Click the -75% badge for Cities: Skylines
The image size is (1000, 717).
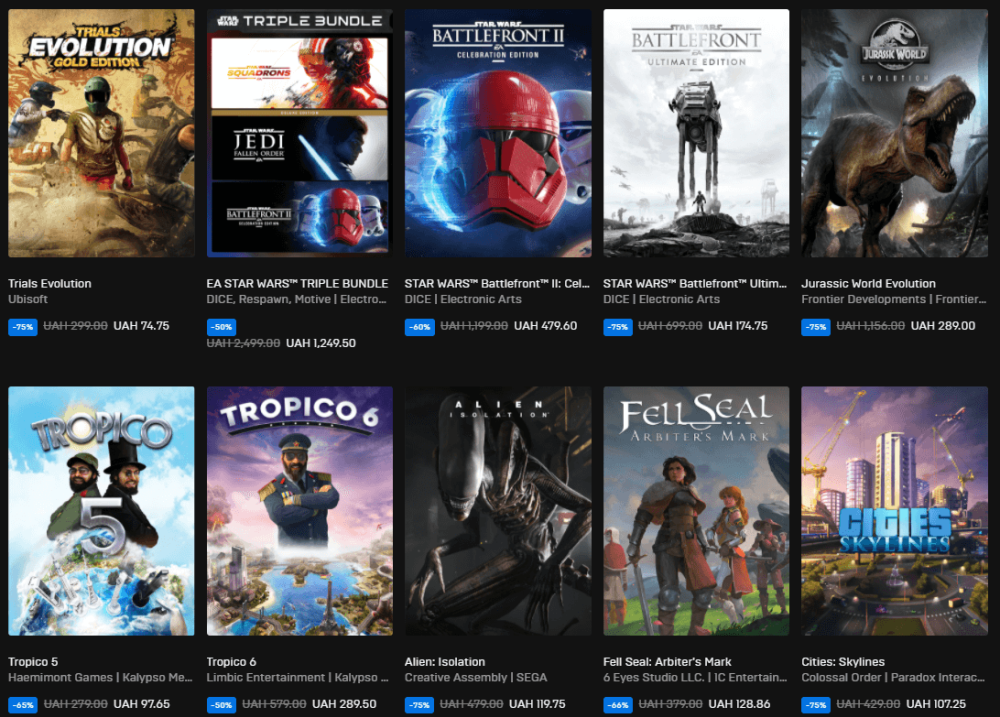816,705
